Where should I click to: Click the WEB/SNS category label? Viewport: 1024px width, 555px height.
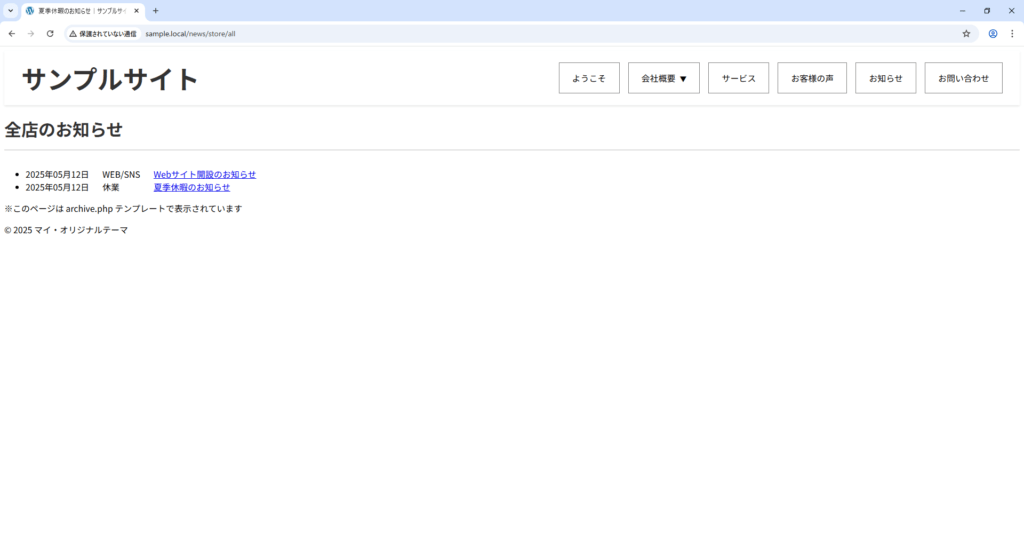coord(121,174)
